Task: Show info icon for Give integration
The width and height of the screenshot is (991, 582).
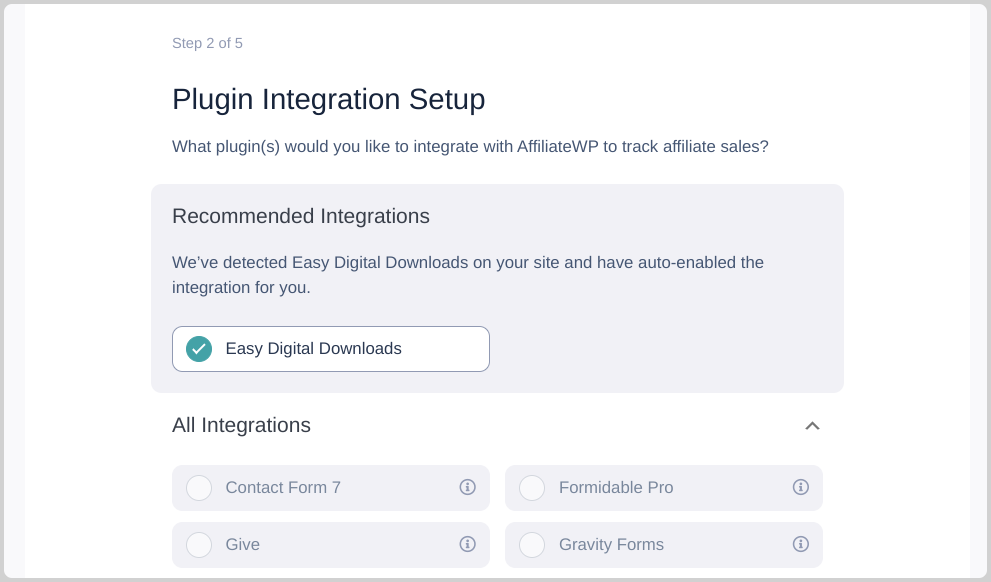Action: tap(468, 544)
